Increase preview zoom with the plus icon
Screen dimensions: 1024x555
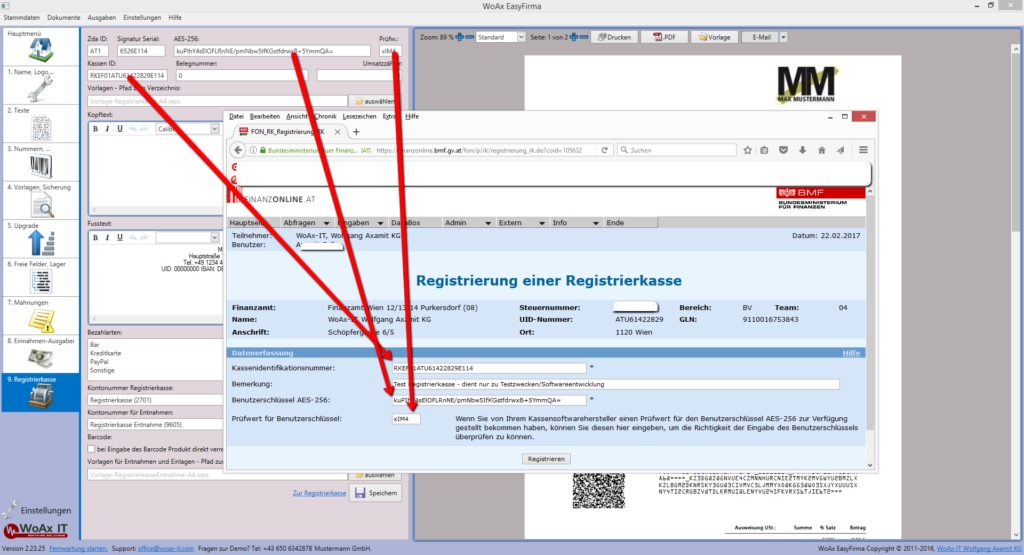[460, 37]
